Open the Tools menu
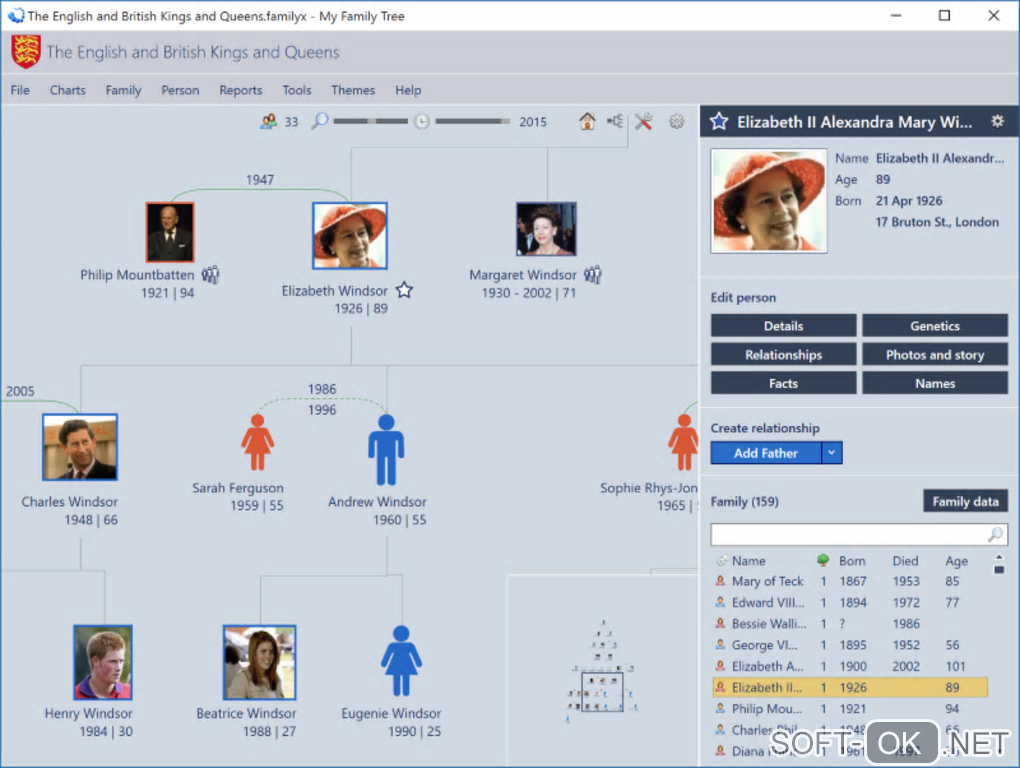 pyautogui.click(x=297, y=90)
